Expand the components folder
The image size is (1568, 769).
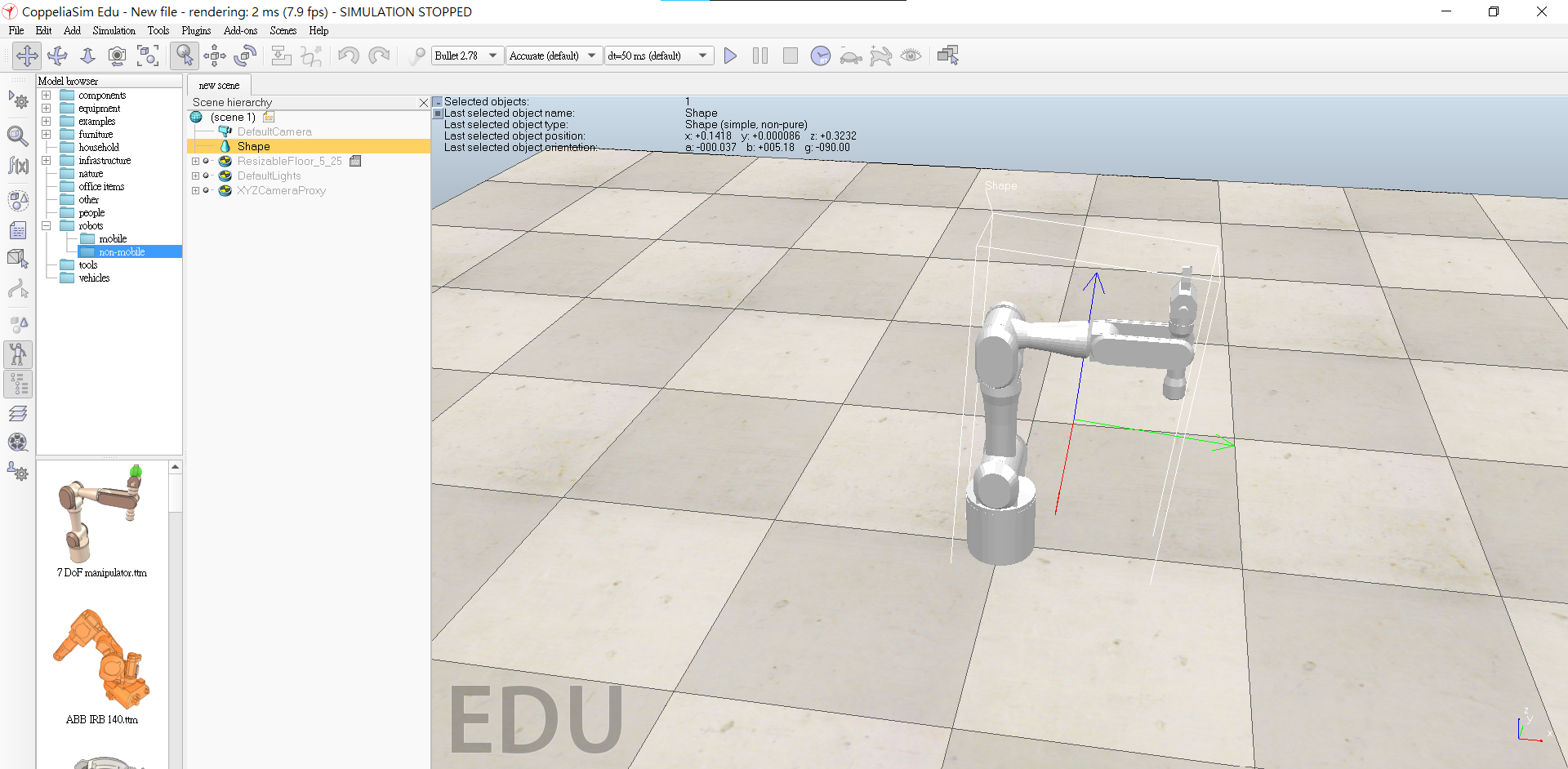click(x=47, y=96)
